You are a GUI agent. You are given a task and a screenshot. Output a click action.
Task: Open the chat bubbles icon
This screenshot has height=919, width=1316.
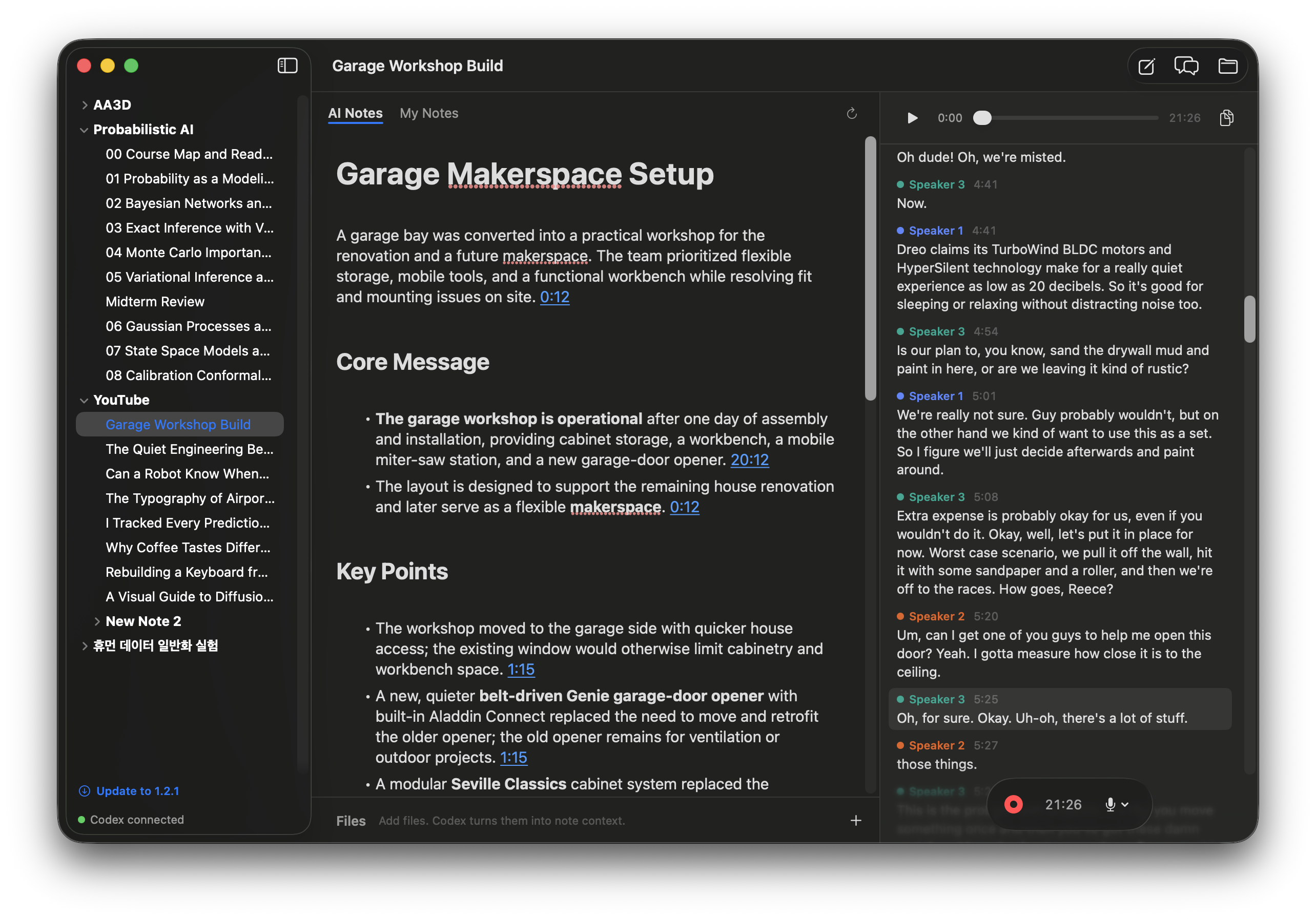coord(1186,66)
